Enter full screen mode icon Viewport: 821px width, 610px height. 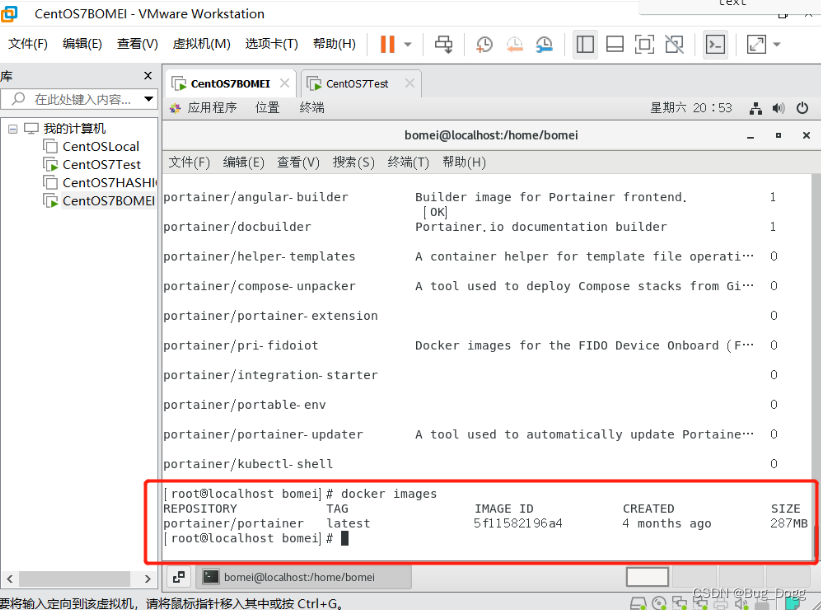[x=644, y=45]
